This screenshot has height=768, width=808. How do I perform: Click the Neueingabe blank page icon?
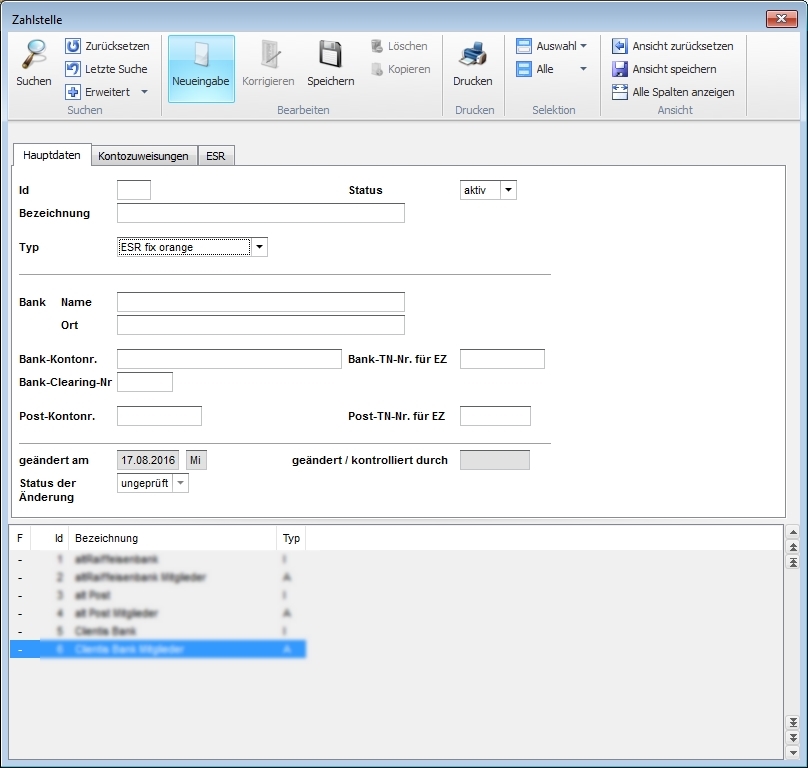click(201, 55)
